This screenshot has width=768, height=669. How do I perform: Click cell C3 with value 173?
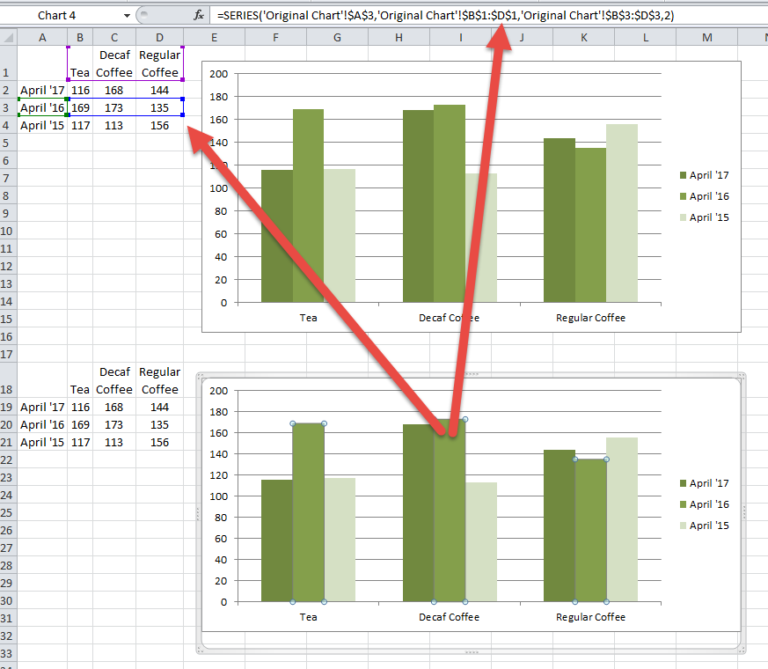click(114, 108)
